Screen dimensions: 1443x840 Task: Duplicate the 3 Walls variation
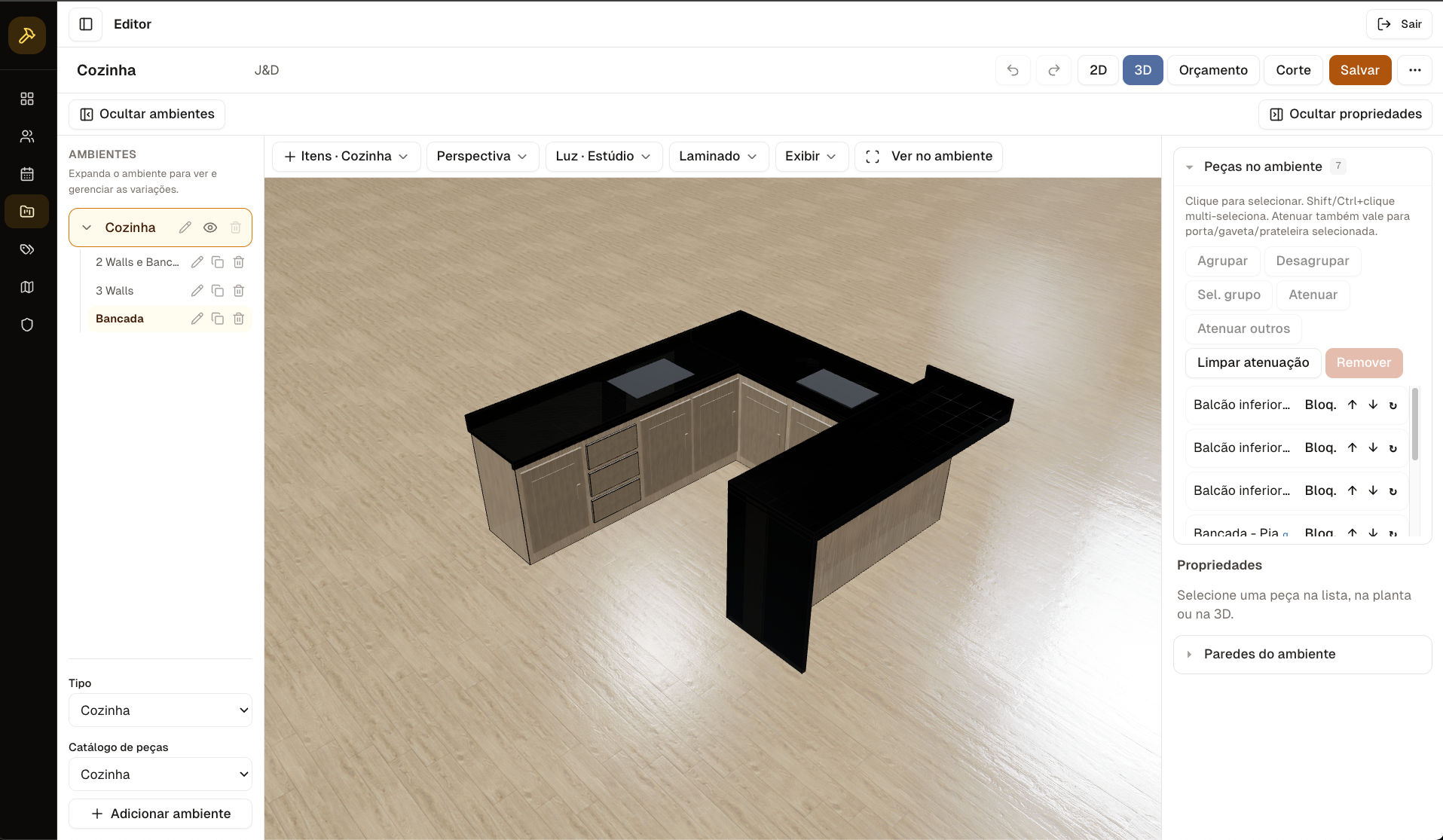coord(218,291)
